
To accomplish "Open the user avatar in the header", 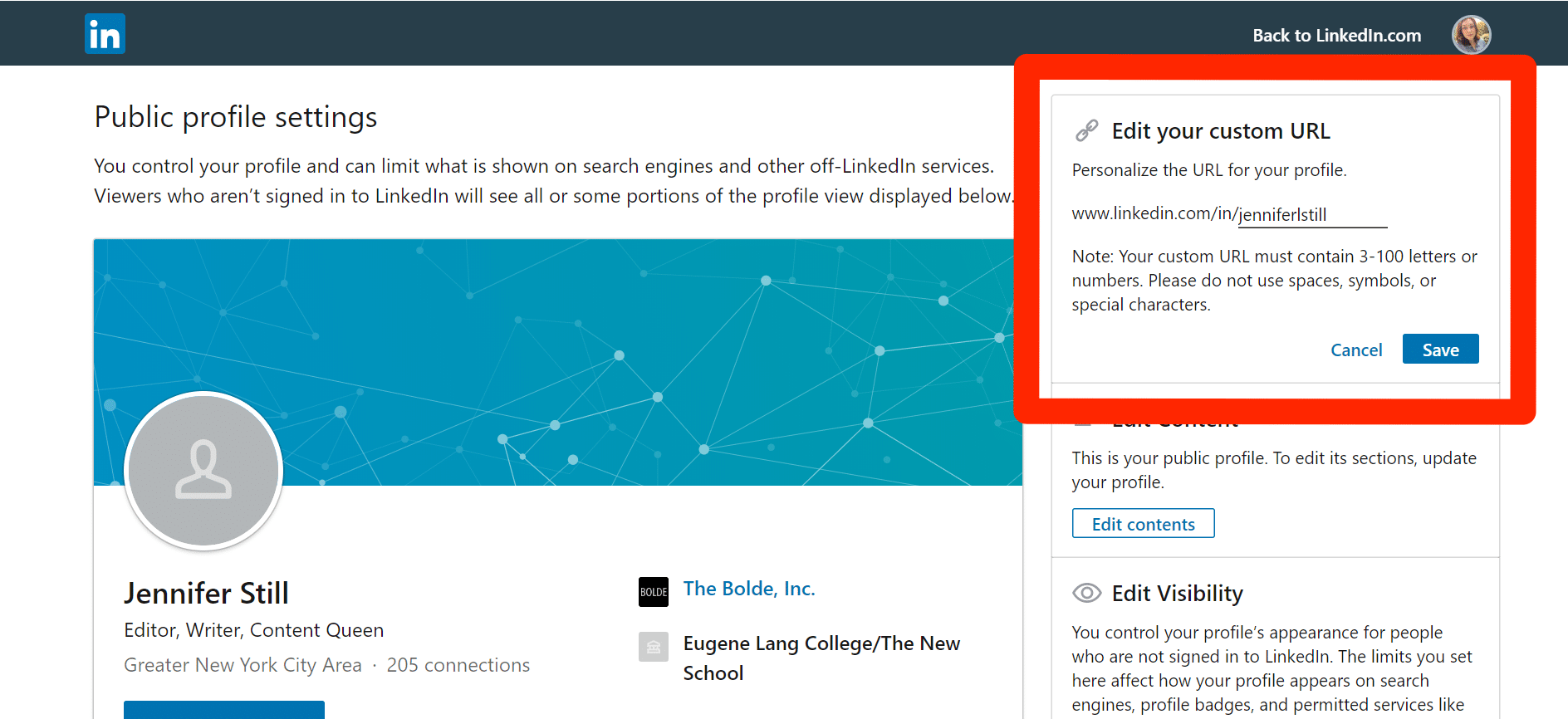I will 1471,35.
